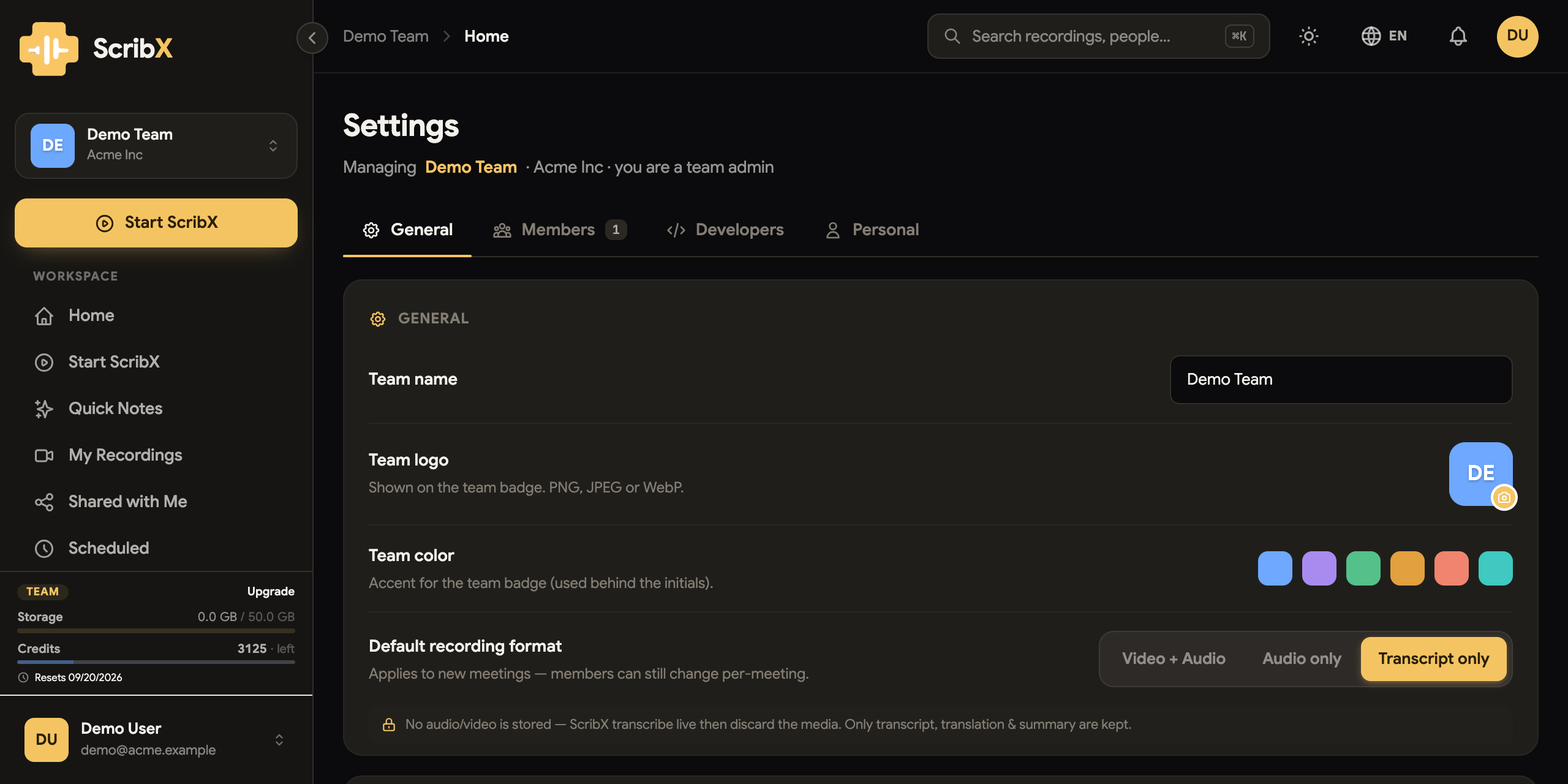Screen dimensions: 1568x784
Task: Open the EN language selector
Action: [x=1384, y=36]
